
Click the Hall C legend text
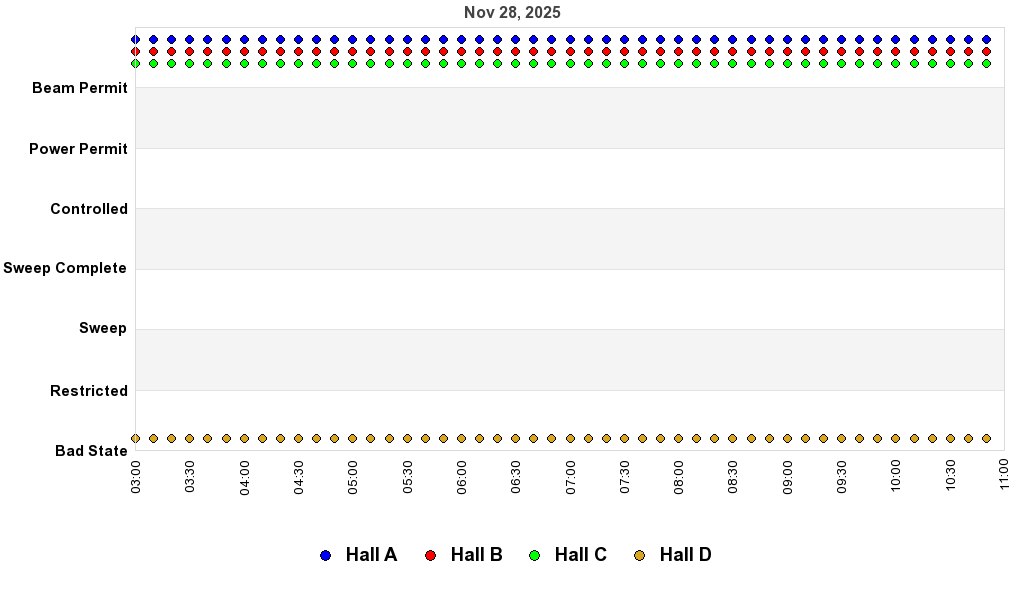(580, 555)
